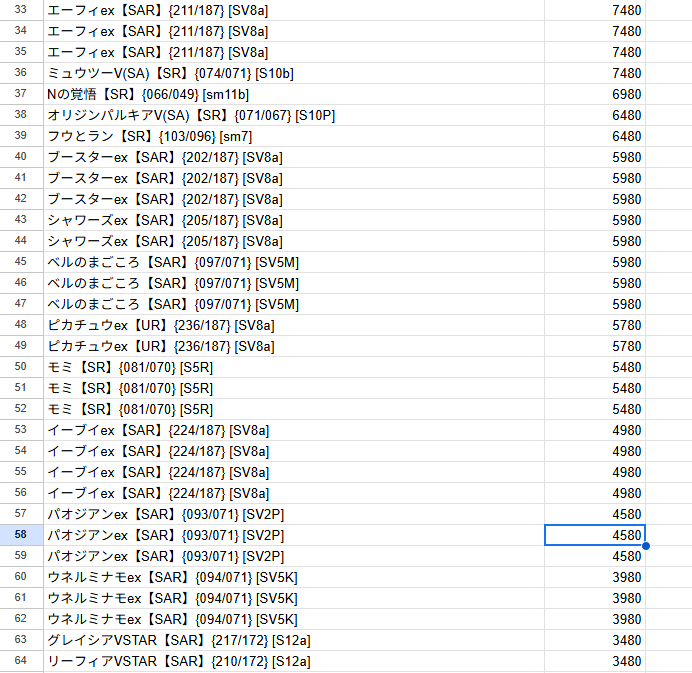
Task: Select row header 60
Action: [21, 577]
